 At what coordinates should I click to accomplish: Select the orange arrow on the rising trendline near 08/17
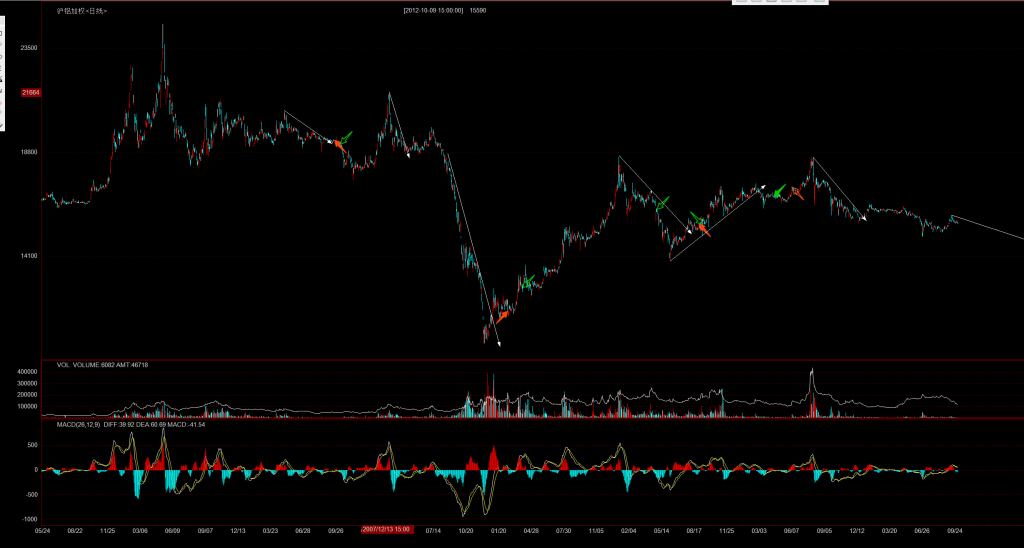tap(702, 229)
